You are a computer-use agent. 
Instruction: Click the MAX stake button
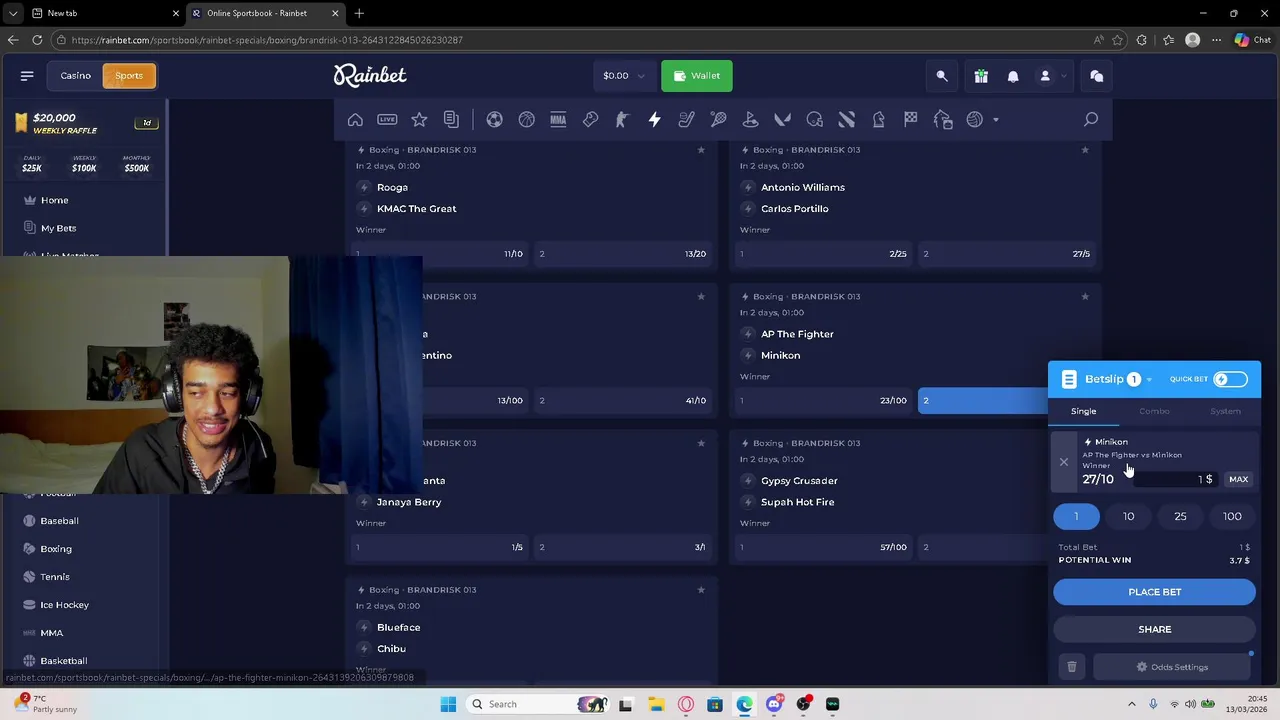coord(1238,480)
